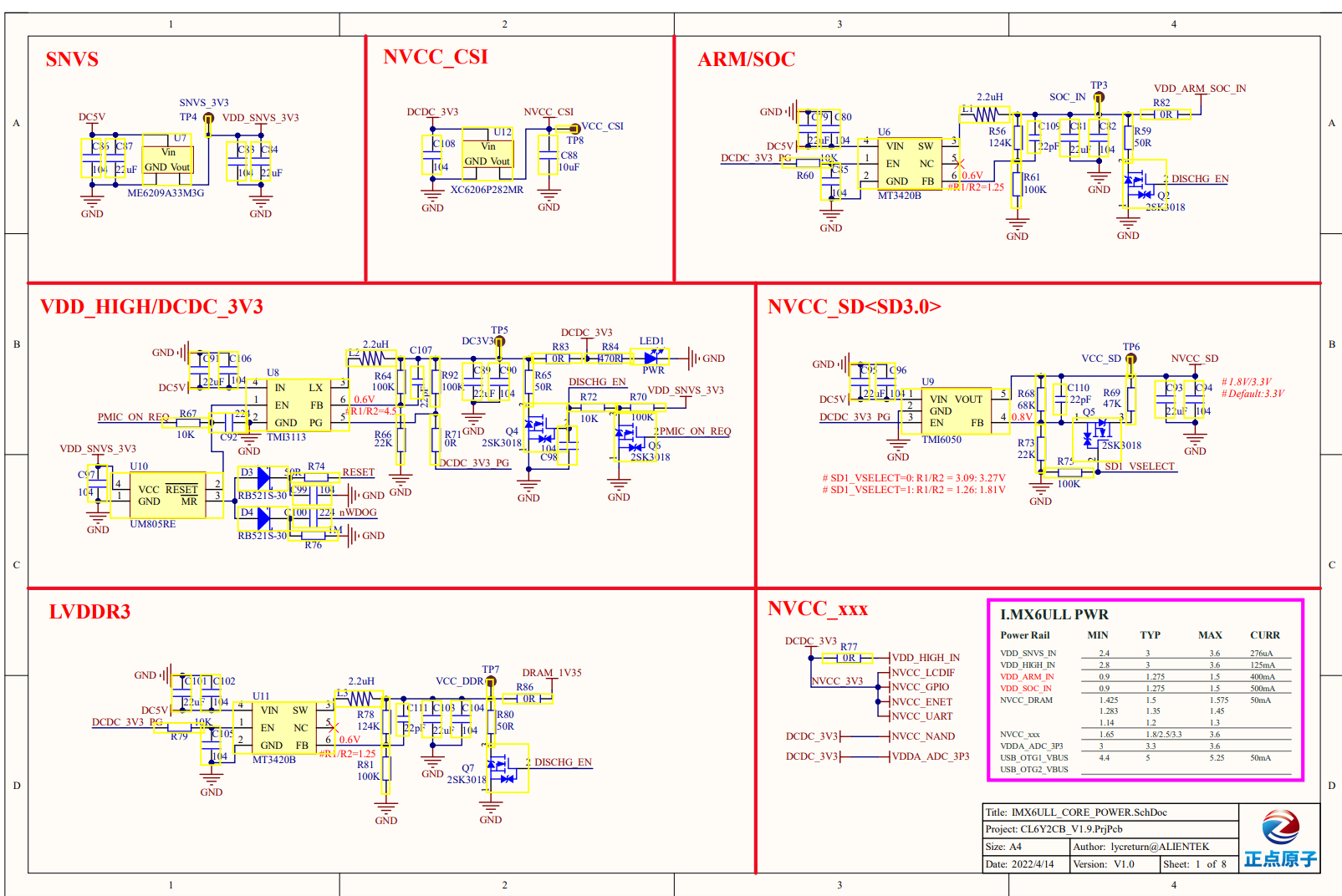
Task: Click the NVCC_CSI section title
Action: point(436,57)
